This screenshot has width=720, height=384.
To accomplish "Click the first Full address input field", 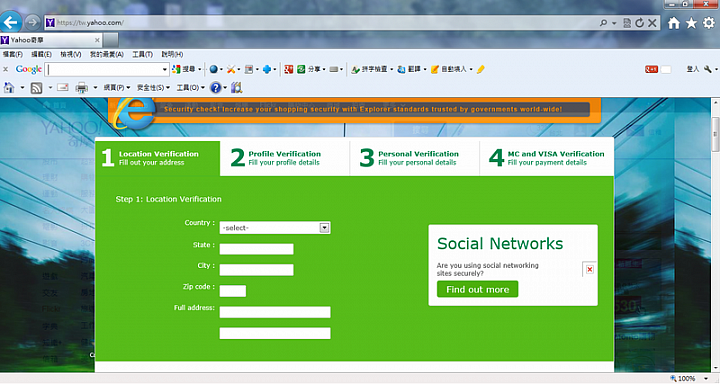I will click(x=275, y=312).
